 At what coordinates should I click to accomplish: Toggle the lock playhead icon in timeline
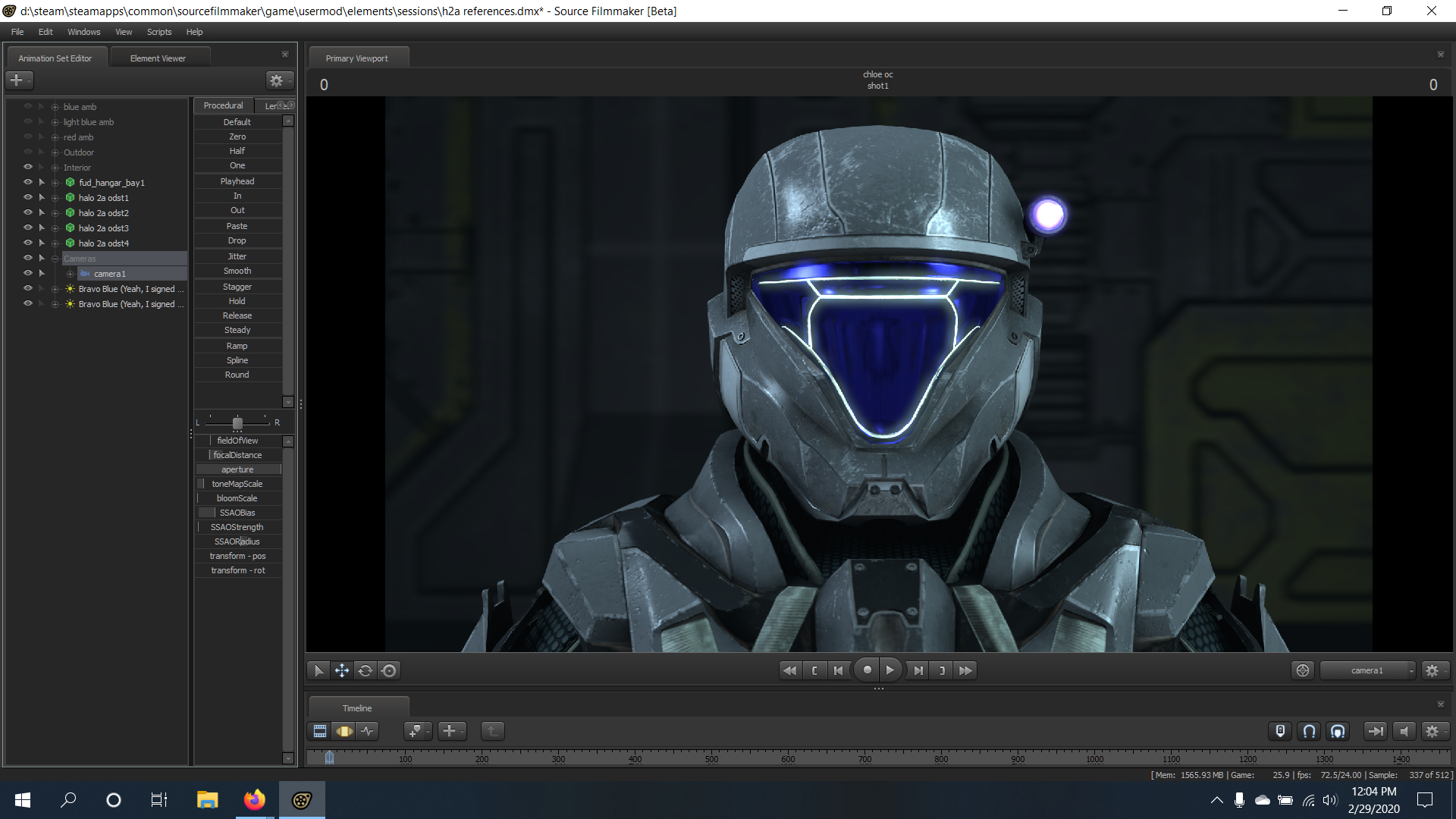coord(1280,731)
